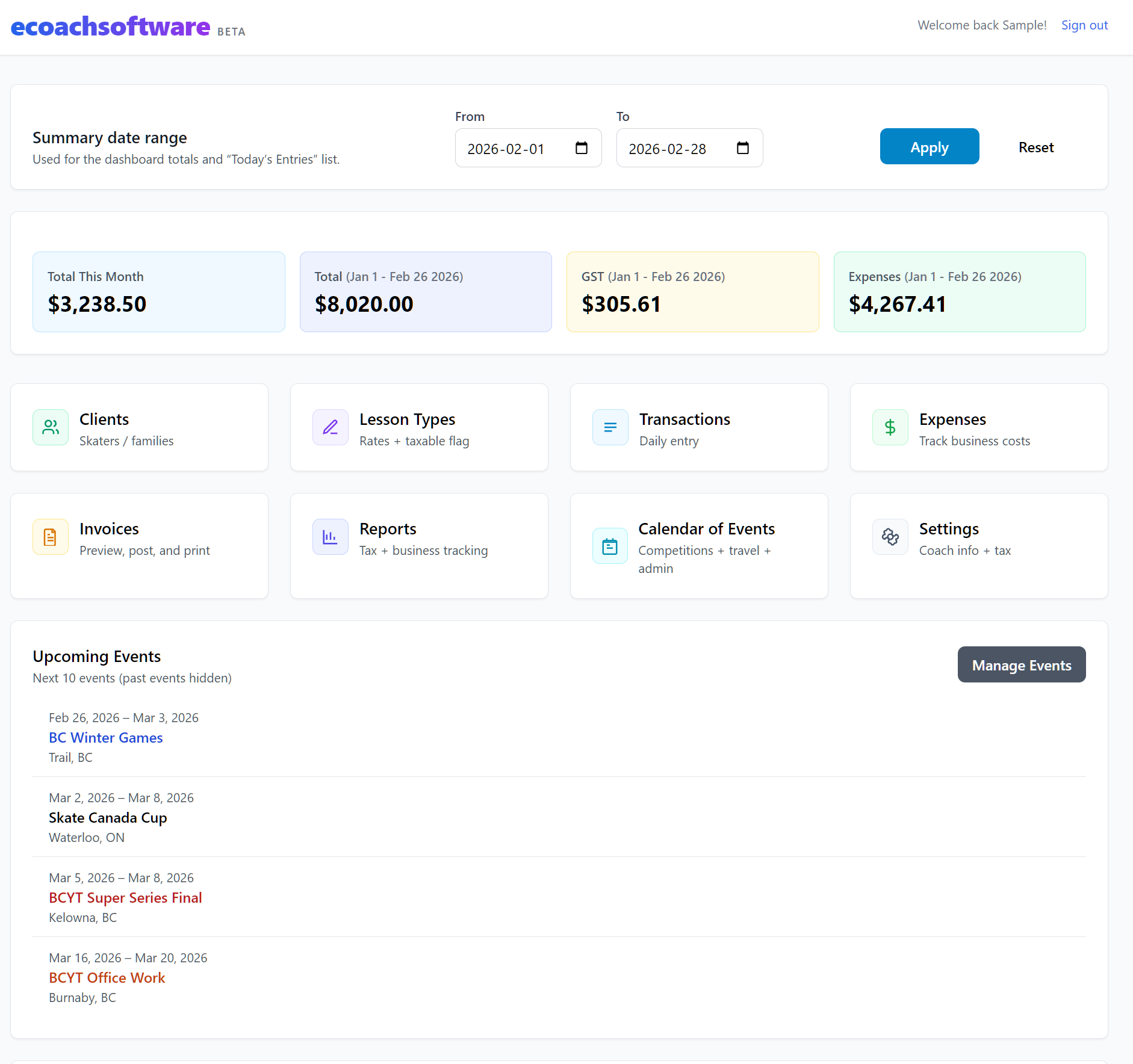Click inside the From date input field
Viewport: 1133px width, 1064px height.
tap(518, 148)
